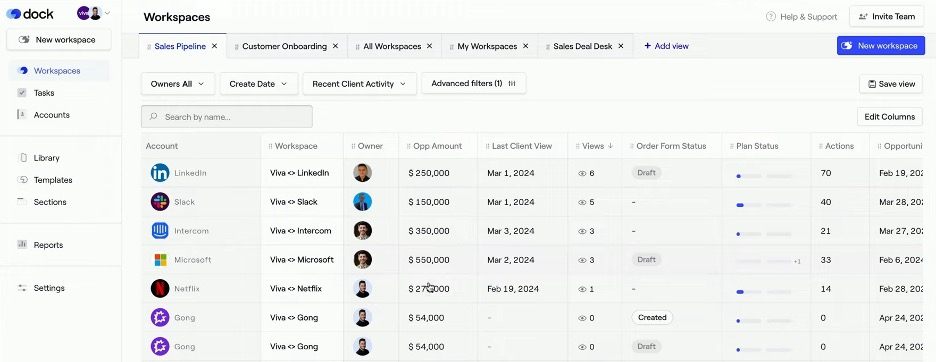The image size is (936, 362).
Task: Open Advanced filters (1)
Action: tap(473, 84)
